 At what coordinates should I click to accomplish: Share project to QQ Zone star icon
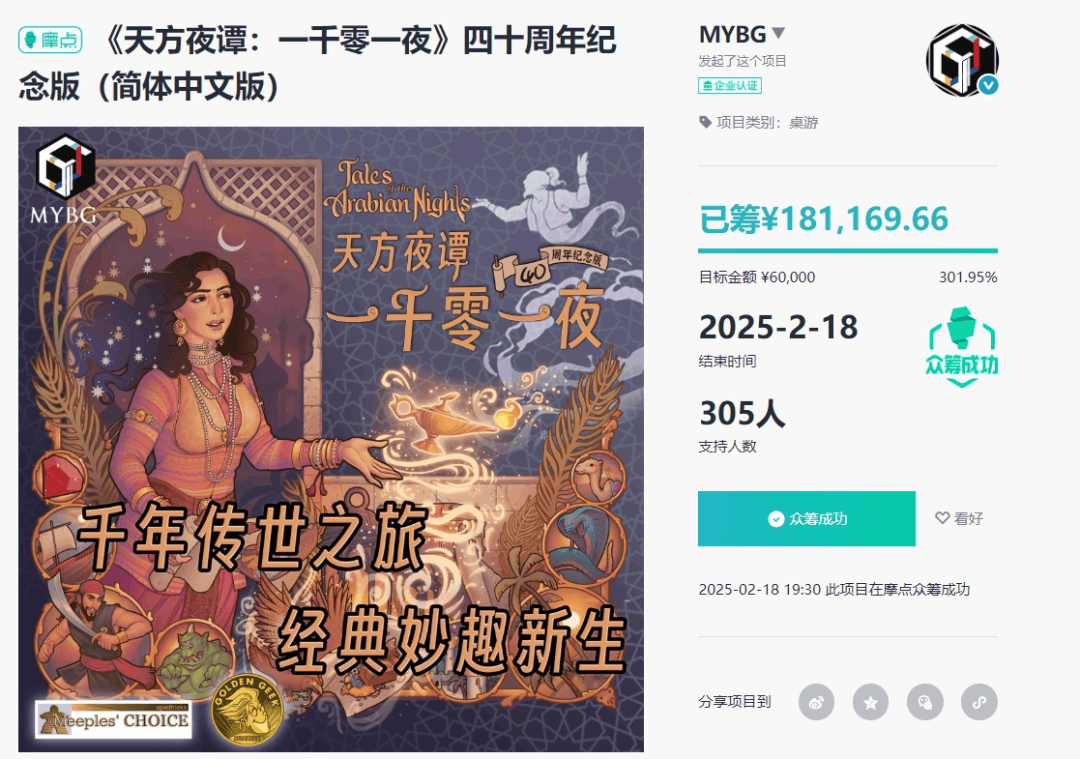tap(871, 702)
